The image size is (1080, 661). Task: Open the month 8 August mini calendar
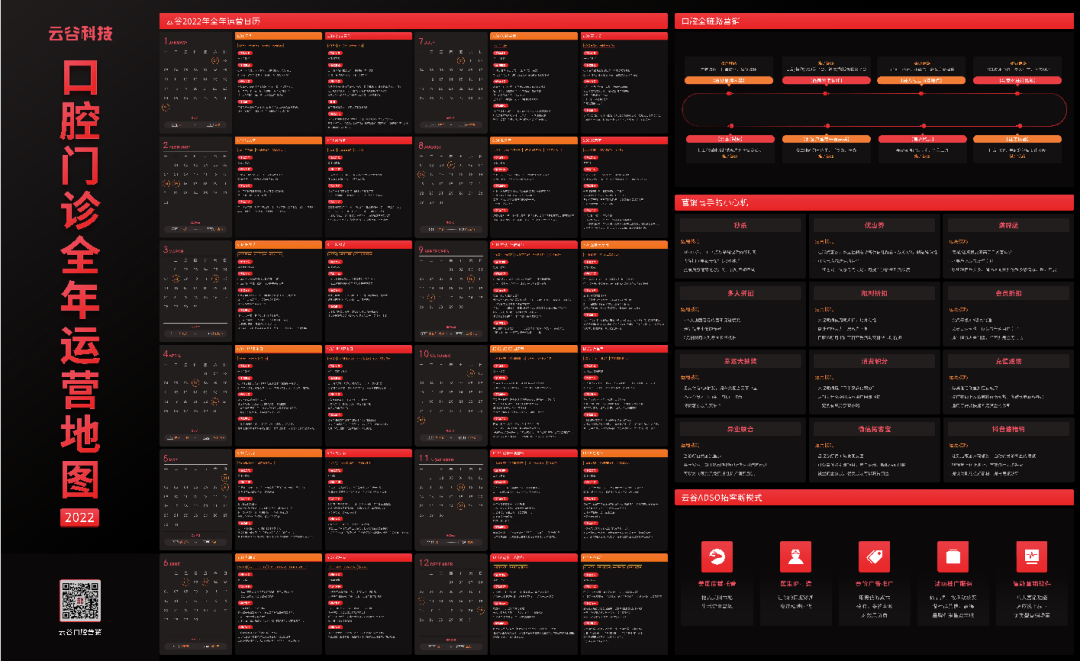(450, 187)
